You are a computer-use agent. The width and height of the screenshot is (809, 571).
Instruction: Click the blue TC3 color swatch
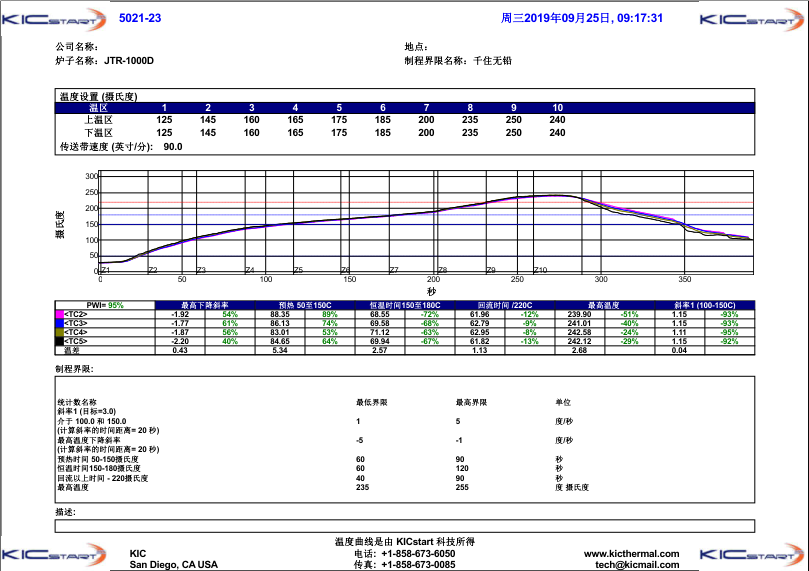pos(59,323)
